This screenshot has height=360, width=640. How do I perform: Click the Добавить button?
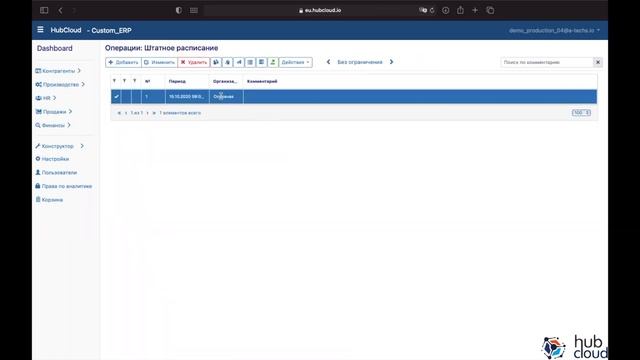[x=123, y=62]
